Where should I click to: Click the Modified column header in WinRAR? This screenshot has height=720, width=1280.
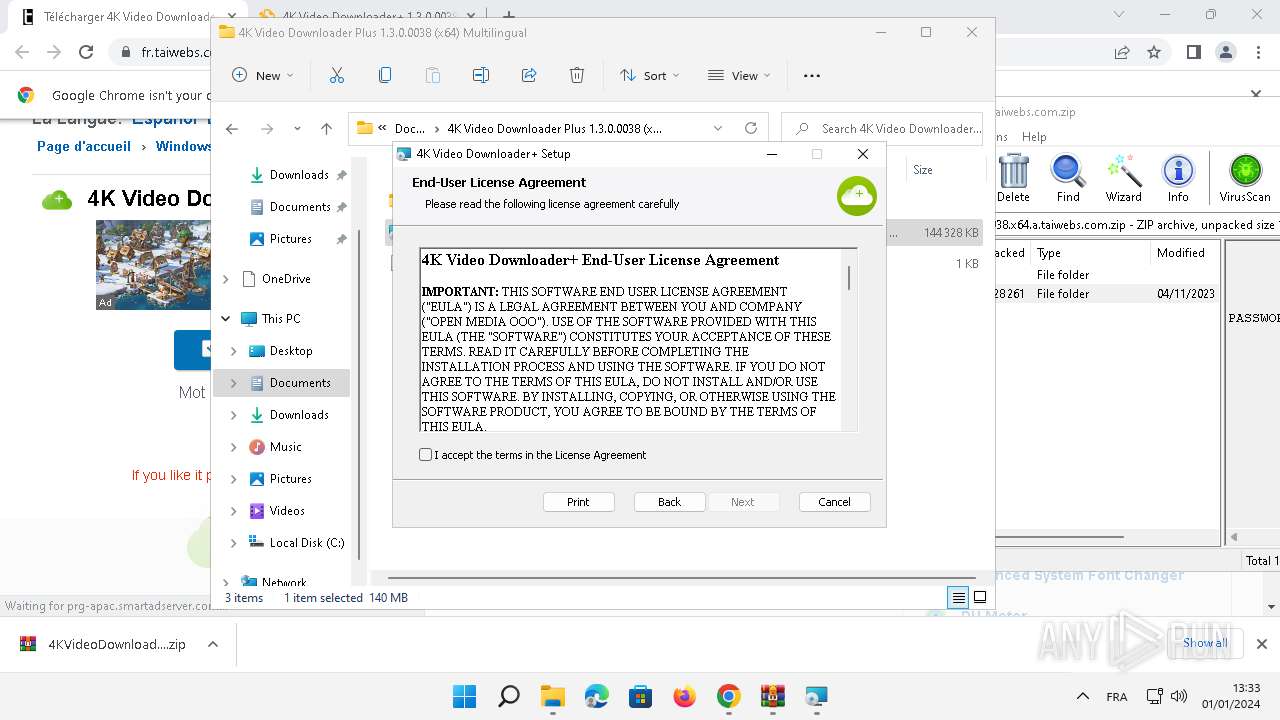tap(1181, 253)
